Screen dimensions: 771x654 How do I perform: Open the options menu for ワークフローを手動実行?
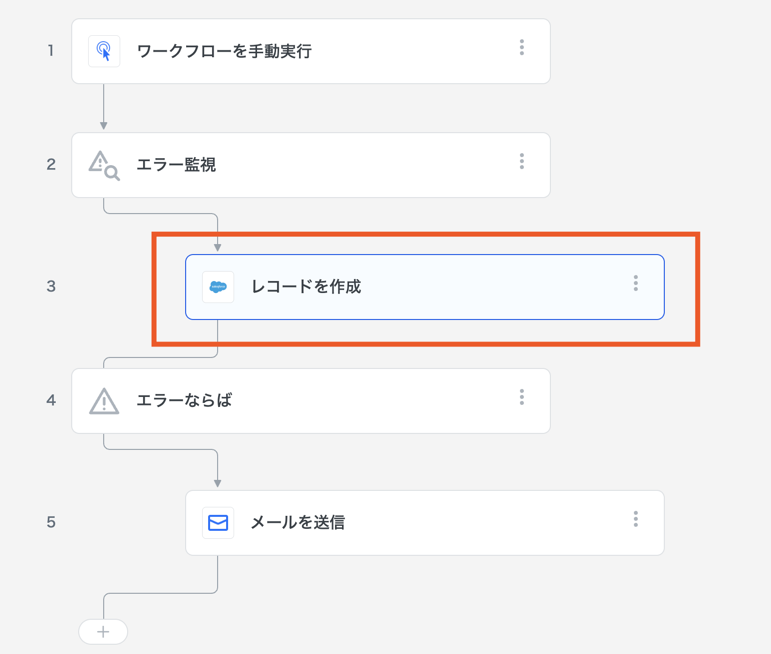tap(522, 48)
